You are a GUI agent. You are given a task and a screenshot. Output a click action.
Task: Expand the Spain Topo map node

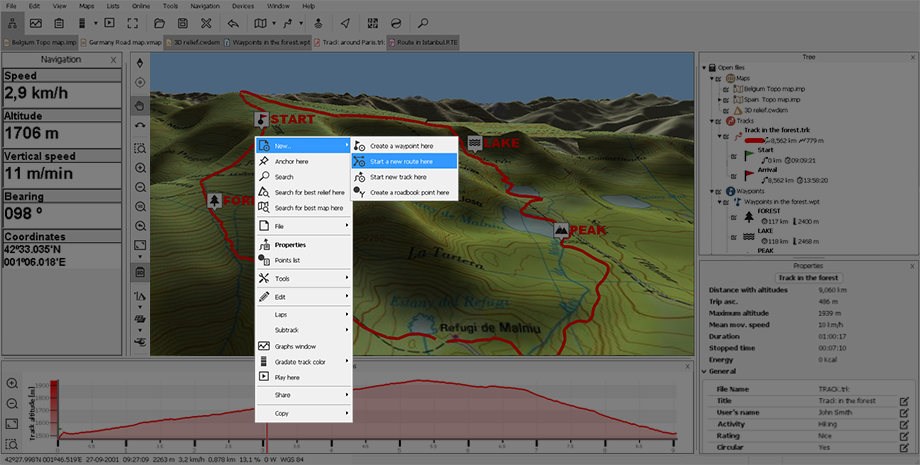[720, 99]
